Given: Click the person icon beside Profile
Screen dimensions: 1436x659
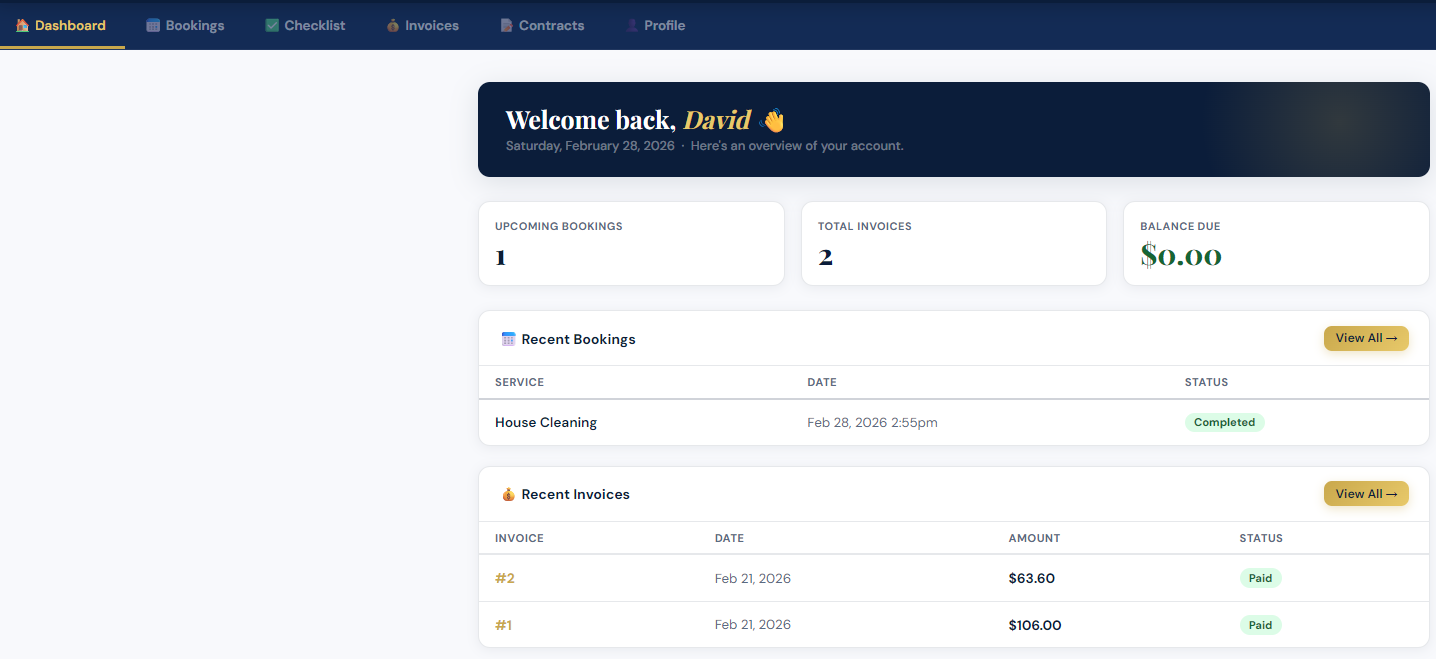Looking at the screenshot, I should pyautogui.click(x=631, y=24).
